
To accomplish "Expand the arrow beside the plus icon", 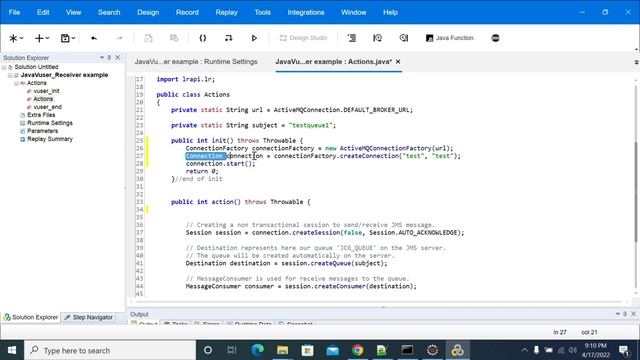I will [47, 38].
